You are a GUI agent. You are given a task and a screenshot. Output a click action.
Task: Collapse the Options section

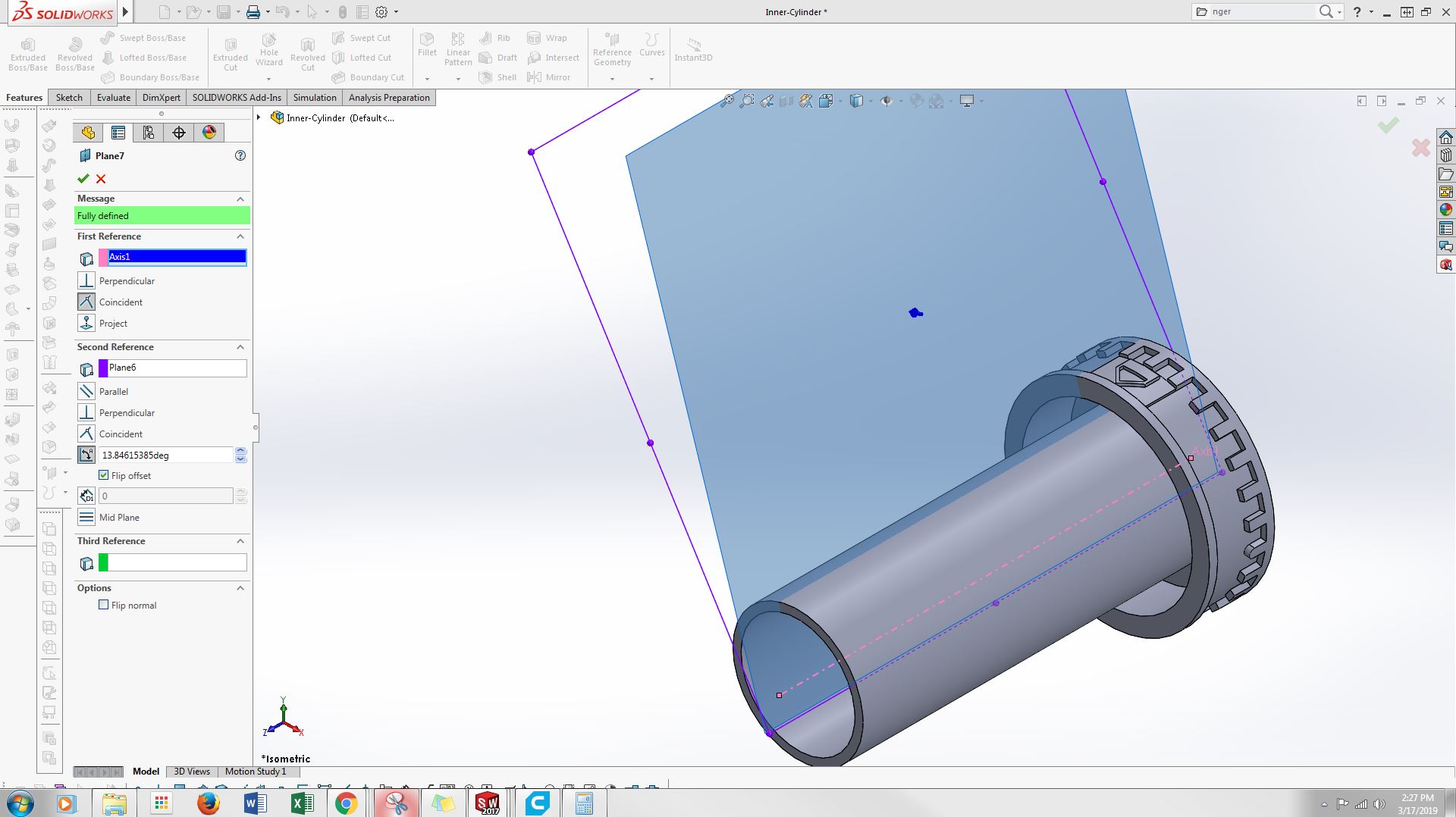click(x=240, y=588)
